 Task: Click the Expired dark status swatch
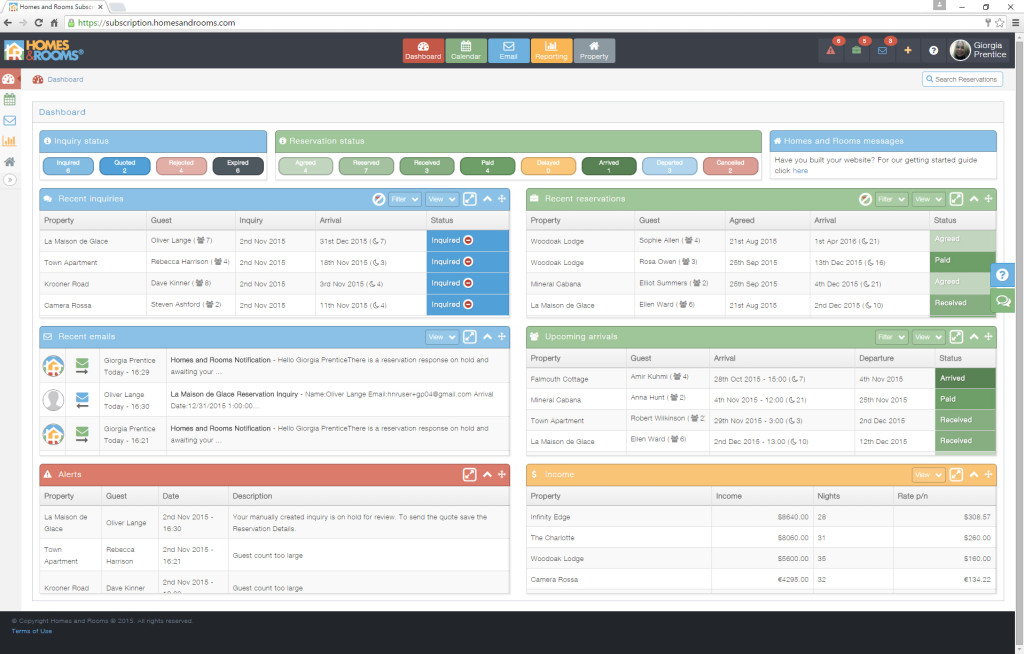(238, 166)
